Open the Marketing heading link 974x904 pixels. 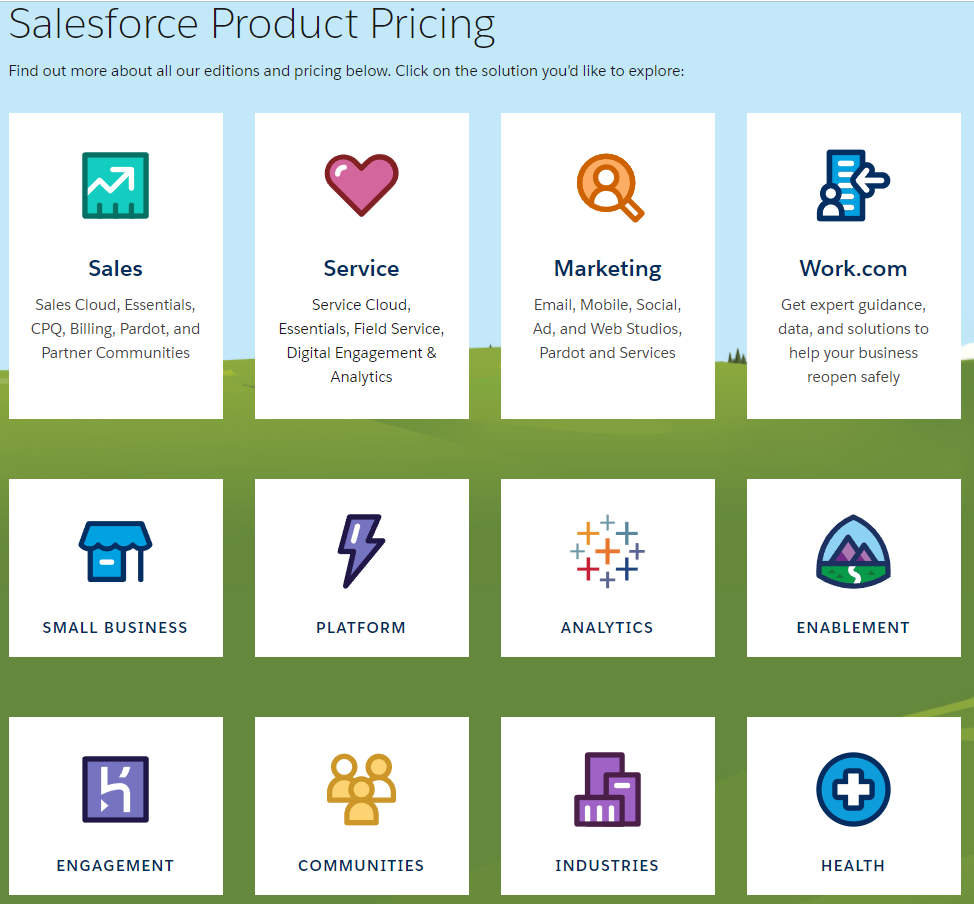click(607, 268)
